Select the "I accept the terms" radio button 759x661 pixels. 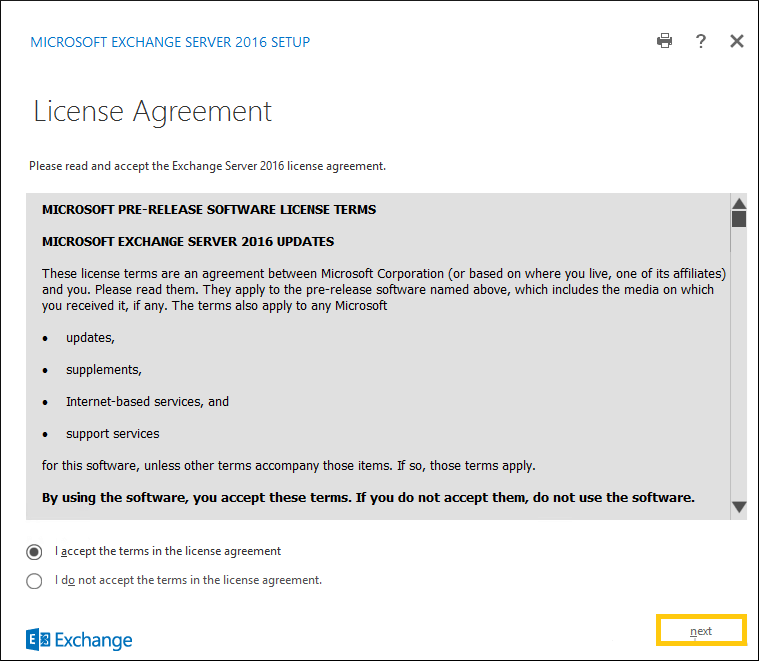pos(34,552)
